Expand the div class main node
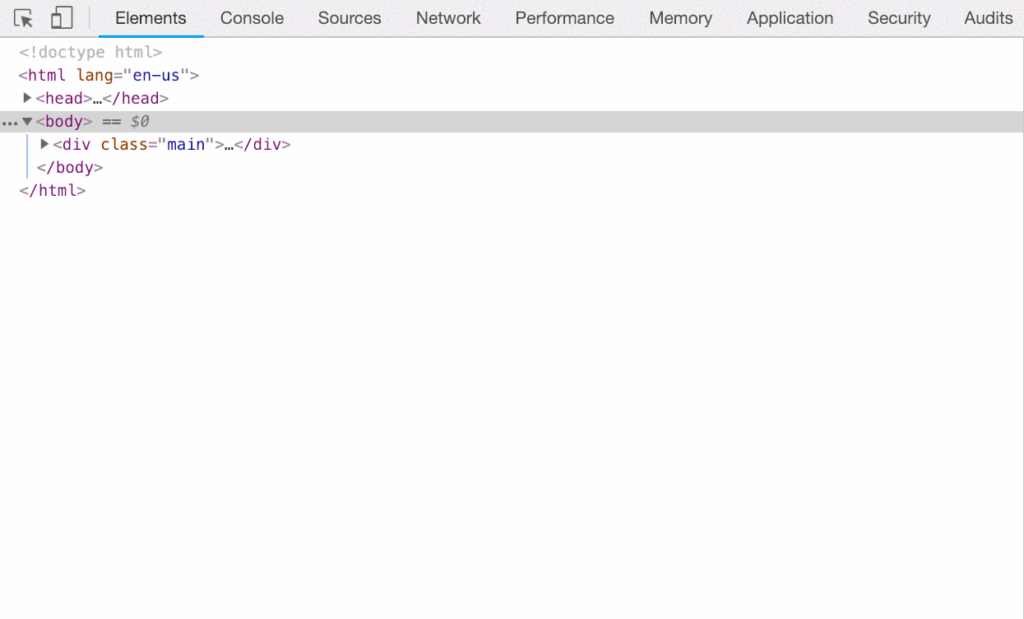 click(45, 144)
